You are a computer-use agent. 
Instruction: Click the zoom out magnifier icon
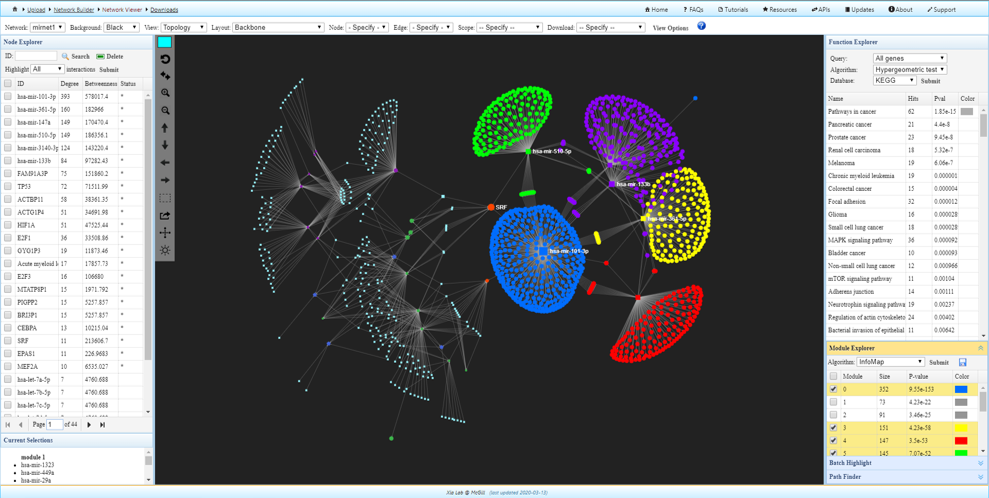point(165,110)
